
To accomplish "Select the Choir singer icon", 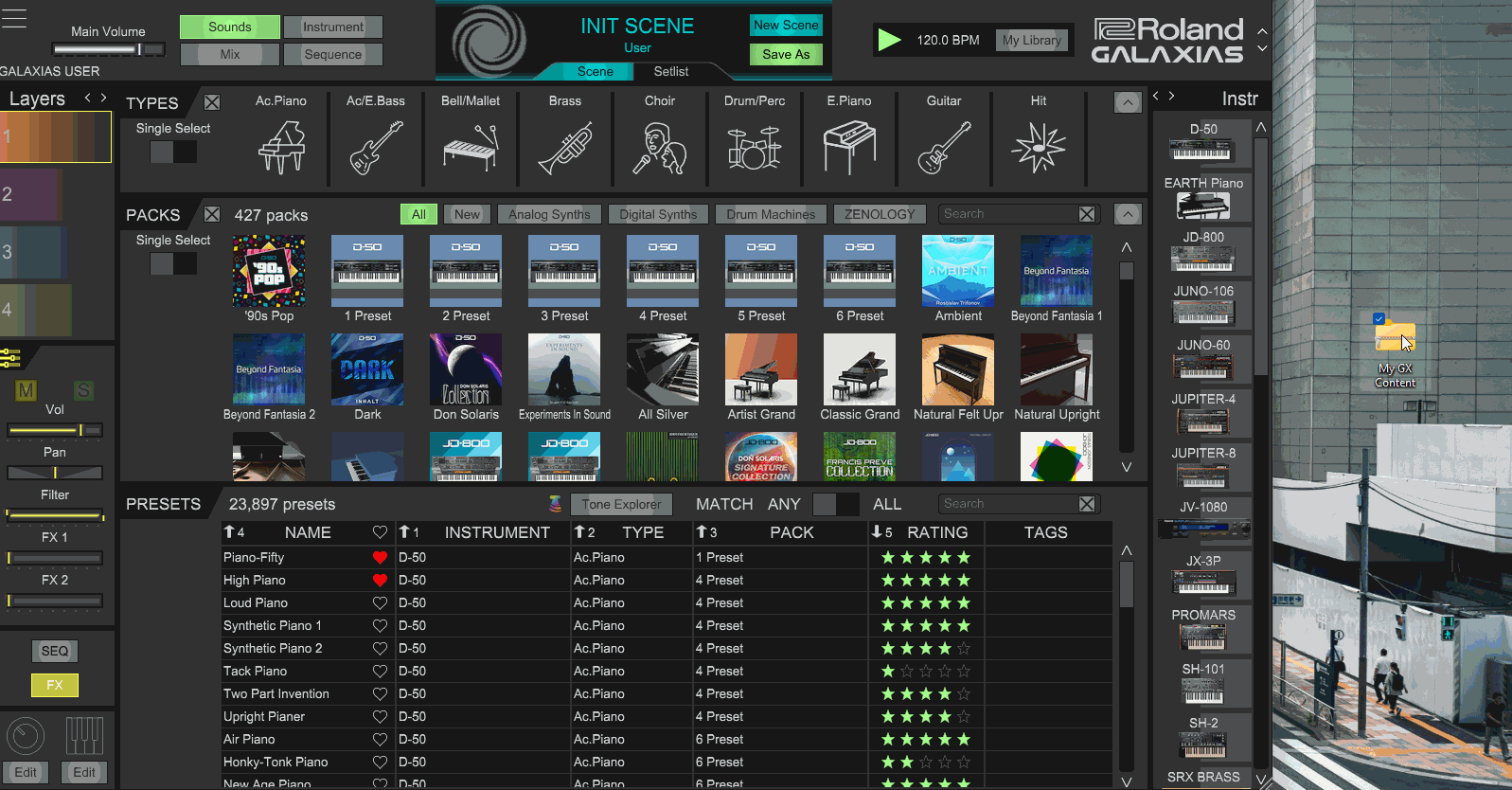I will (660, 148).
